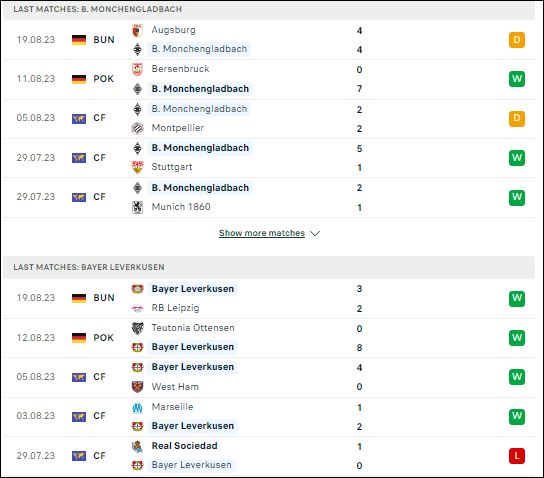Image resolution: width=544 pixels, height=478 pixels.
Task: Click the RB Leipzig logo
Action: 137,308
